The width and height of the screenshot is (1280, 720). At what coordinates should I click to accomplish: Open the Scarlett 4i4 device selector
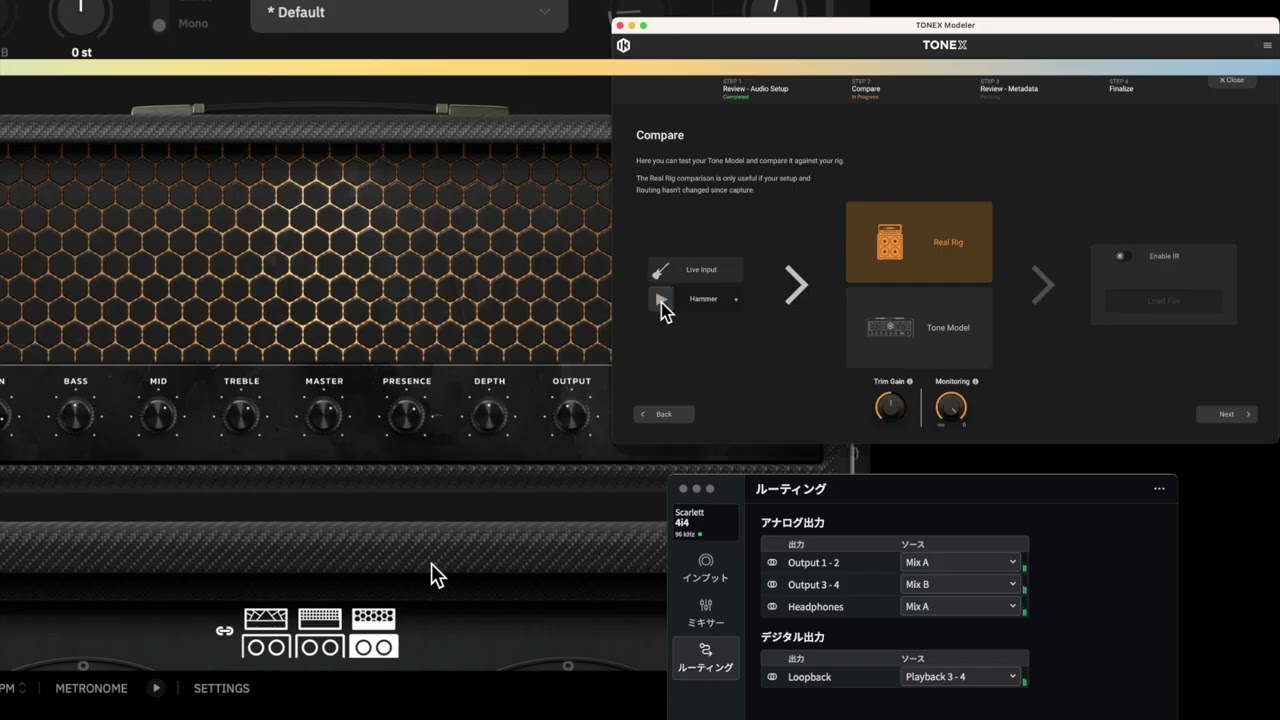click(706, 523)
